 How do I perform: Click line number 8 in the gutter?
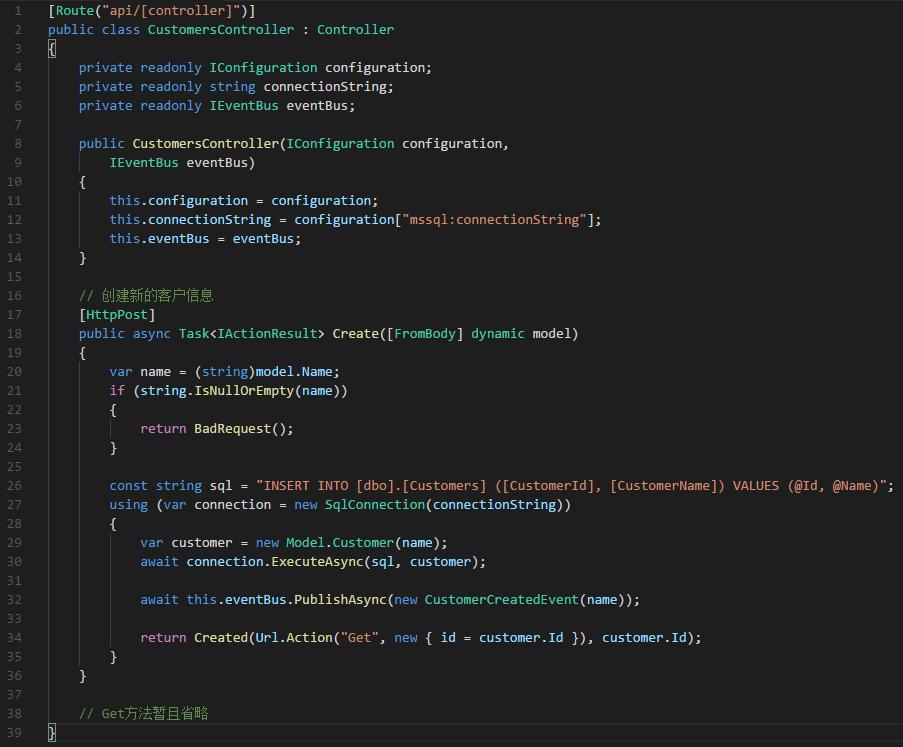tap(17, 144)
